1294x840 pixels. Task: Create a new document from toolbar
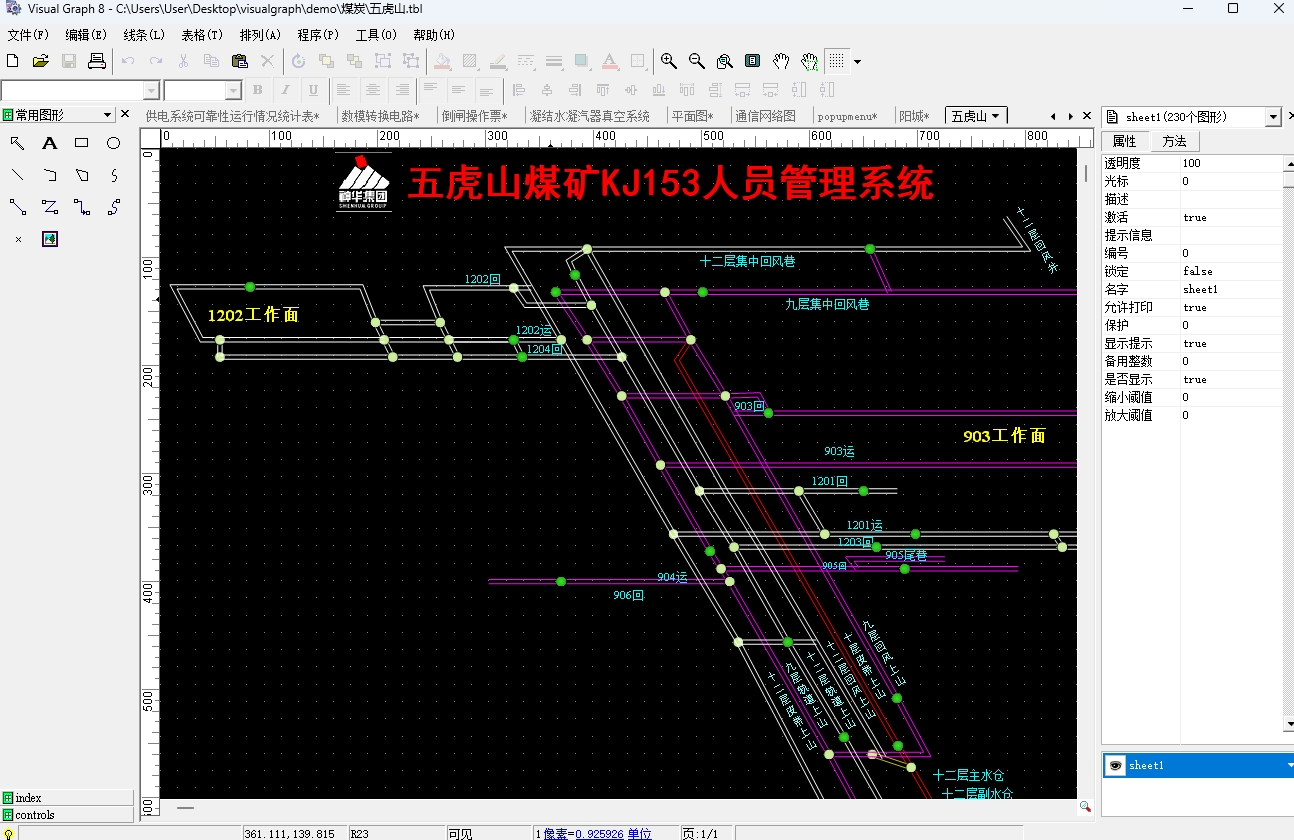[13, 61]
